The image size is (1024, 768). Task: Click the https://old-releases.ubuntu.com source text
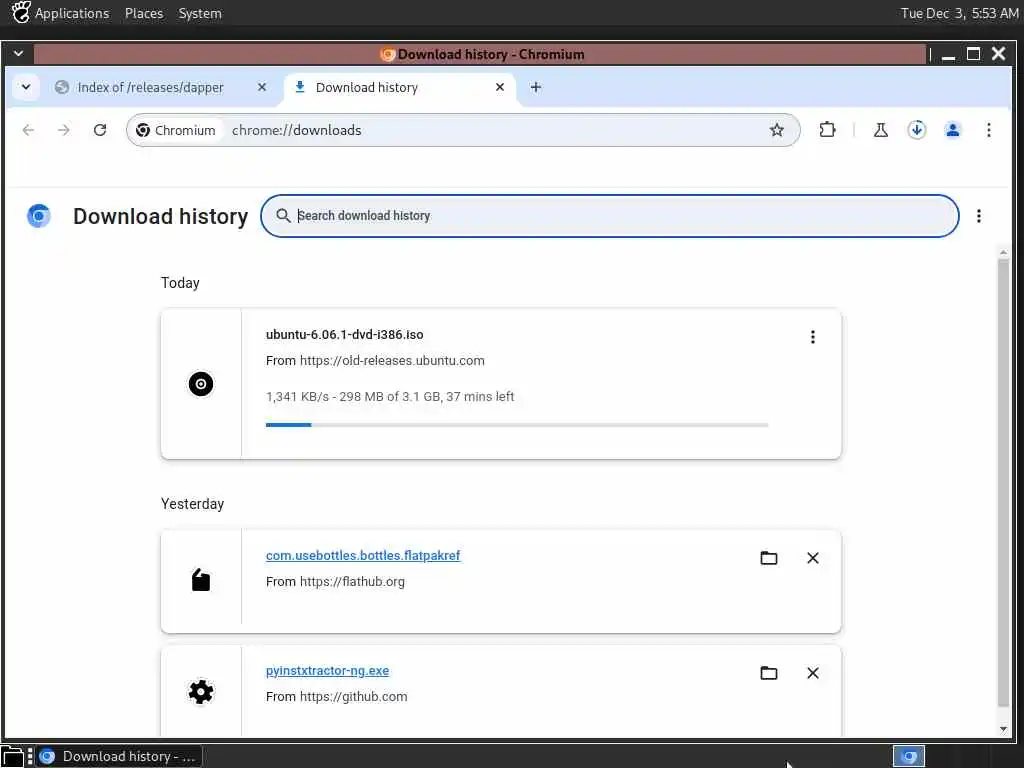[x=392, y=360]
